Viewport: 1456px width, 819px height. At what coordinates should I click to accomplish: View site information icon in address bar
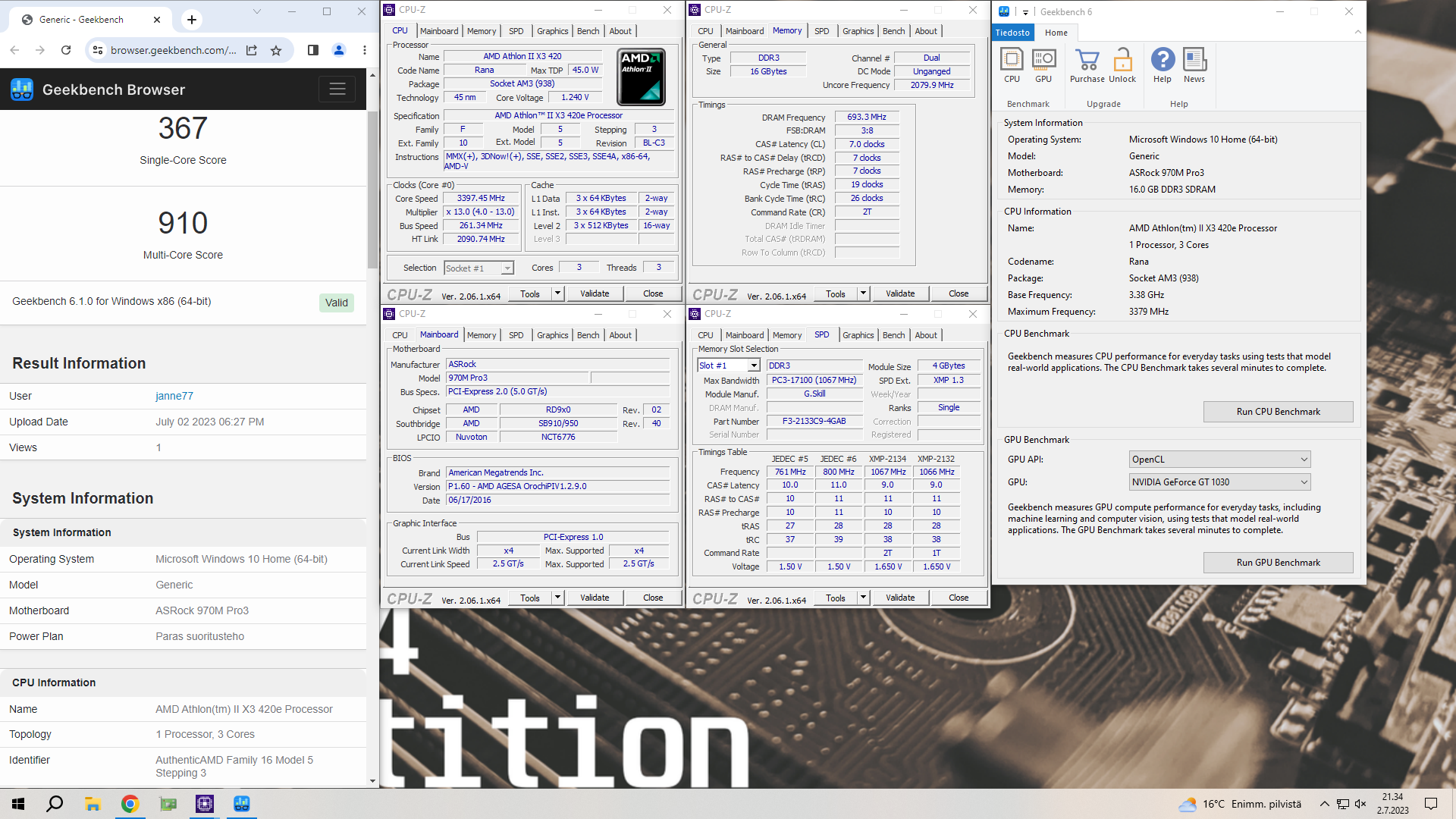coord(97,50)
